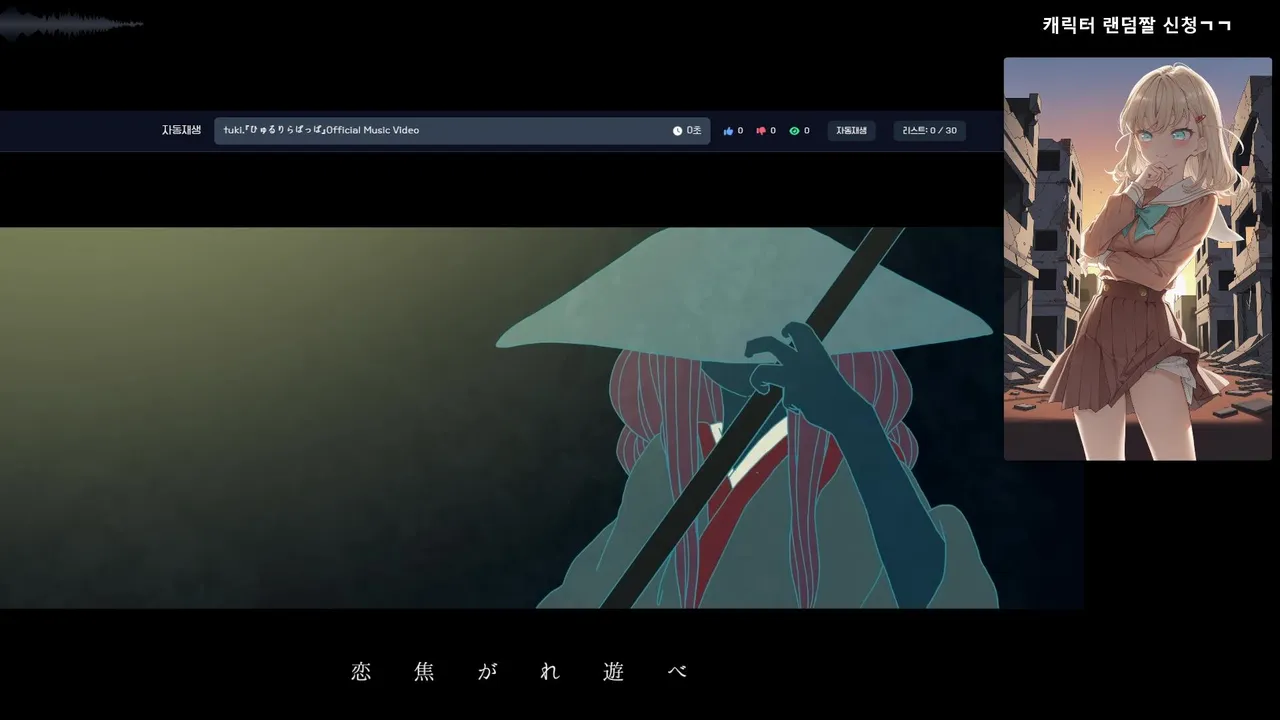Click the audio waveform visualizer
Viewport: 1280px width, 720px height.
point(72,24)
